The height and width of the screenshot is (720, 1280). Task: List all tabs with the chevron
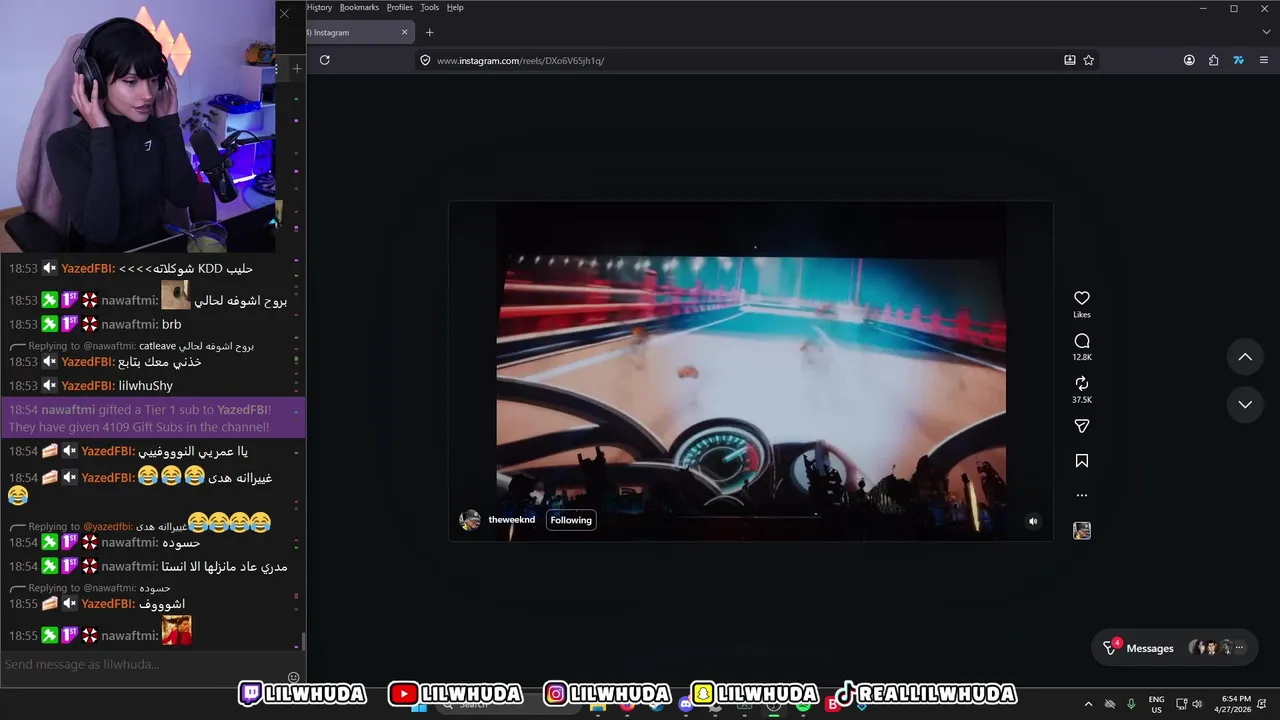coord(1266,32)
